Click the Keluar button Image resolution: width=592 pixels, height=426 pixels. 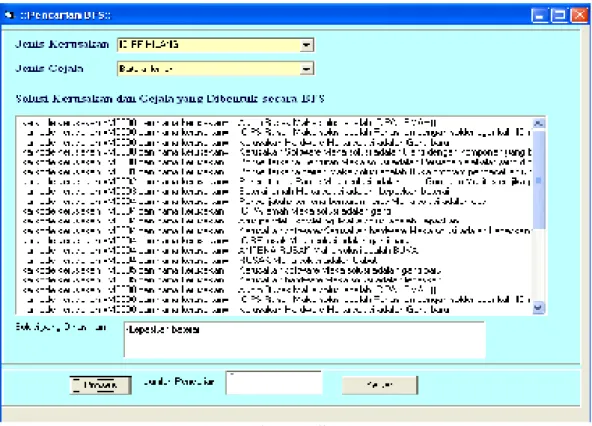pyautogui.click(x=380, y=385)
